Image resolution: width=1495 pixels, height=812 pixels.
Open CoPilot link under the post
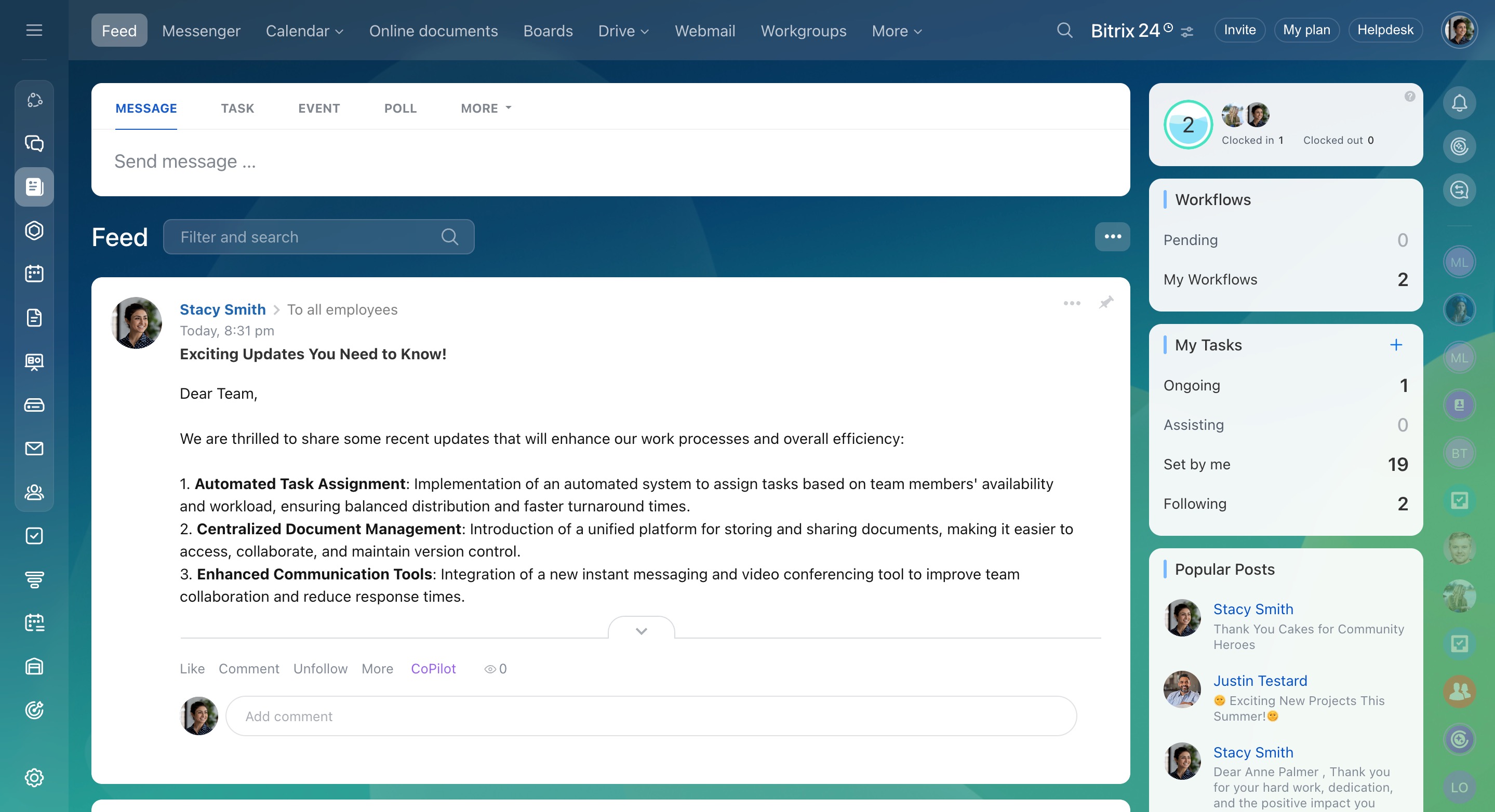(x=433, y=669)
